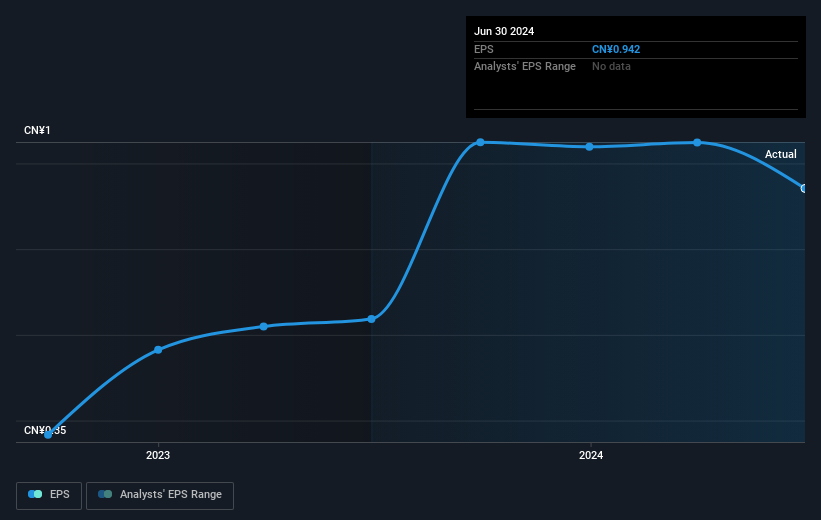This screenshot has height=520, width=821.
Task: Click the EPS data point above 2023
Action: 158,350
